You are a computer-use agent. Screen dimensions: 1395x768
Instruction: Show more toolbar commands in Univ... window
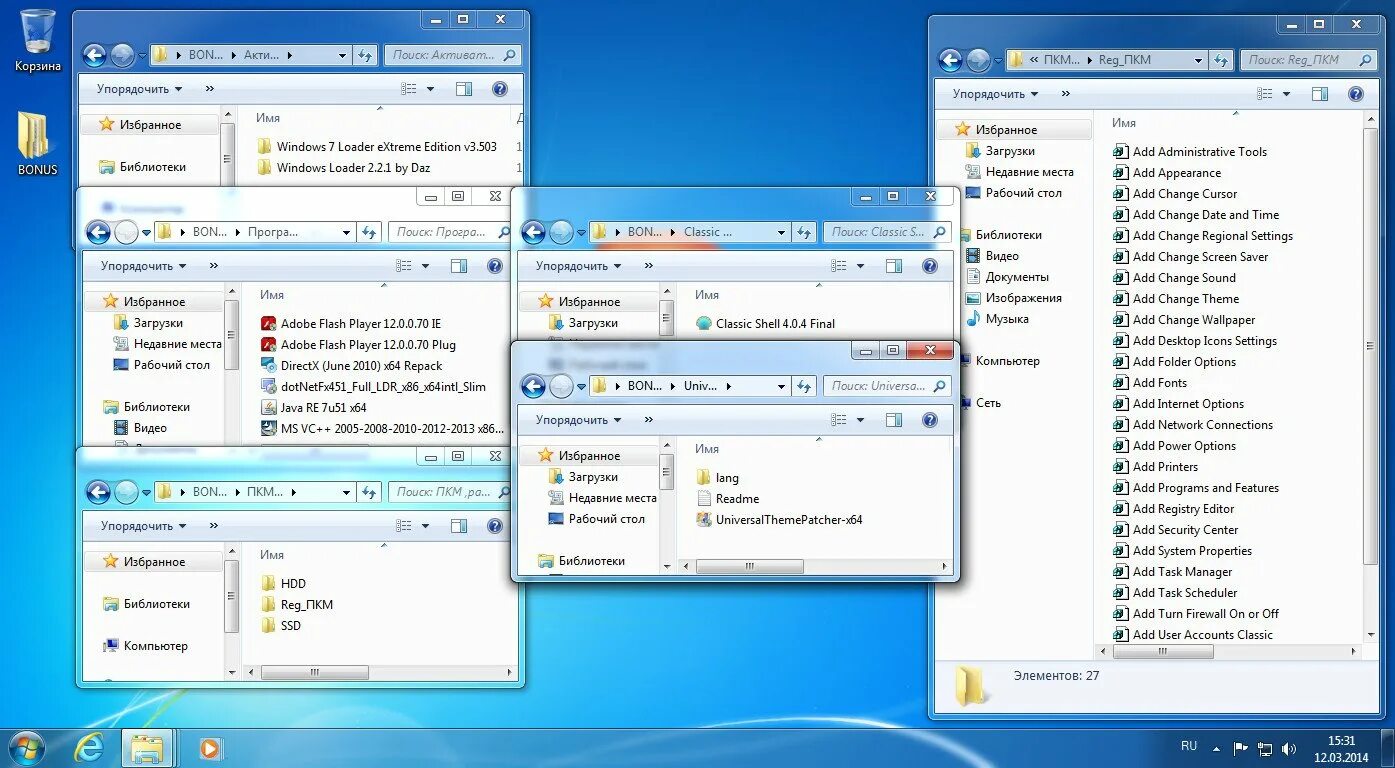pyautogui.click(x=649, y=420)
